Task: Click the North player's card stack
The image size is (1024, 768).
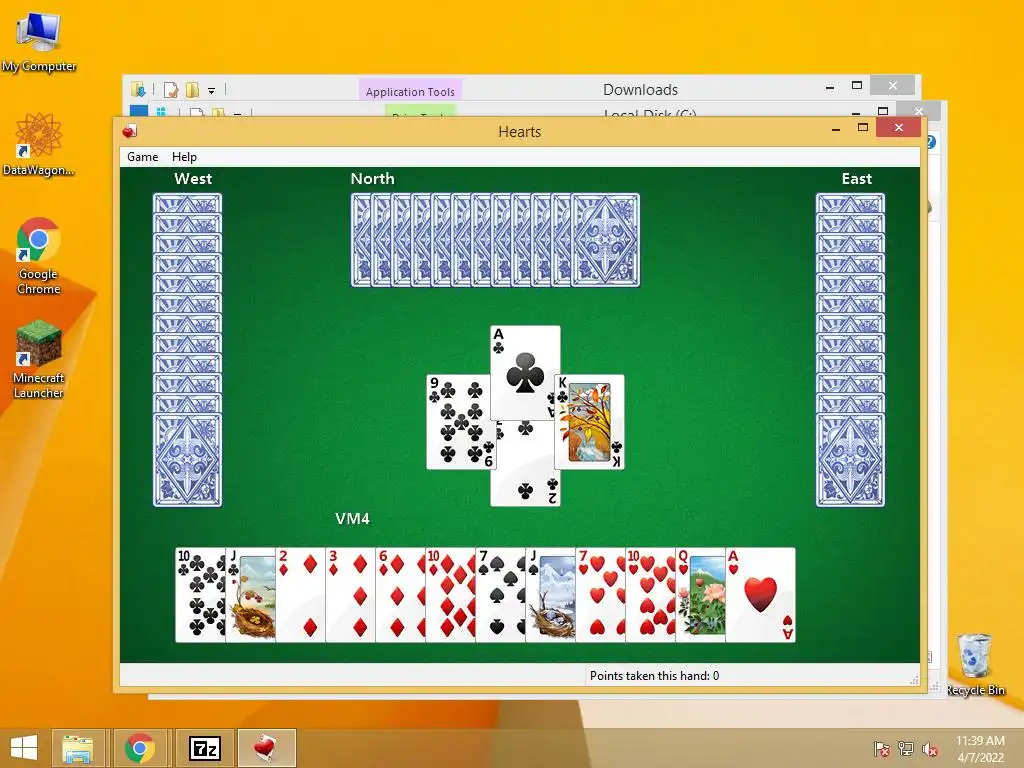Action: tap(495, 240)
